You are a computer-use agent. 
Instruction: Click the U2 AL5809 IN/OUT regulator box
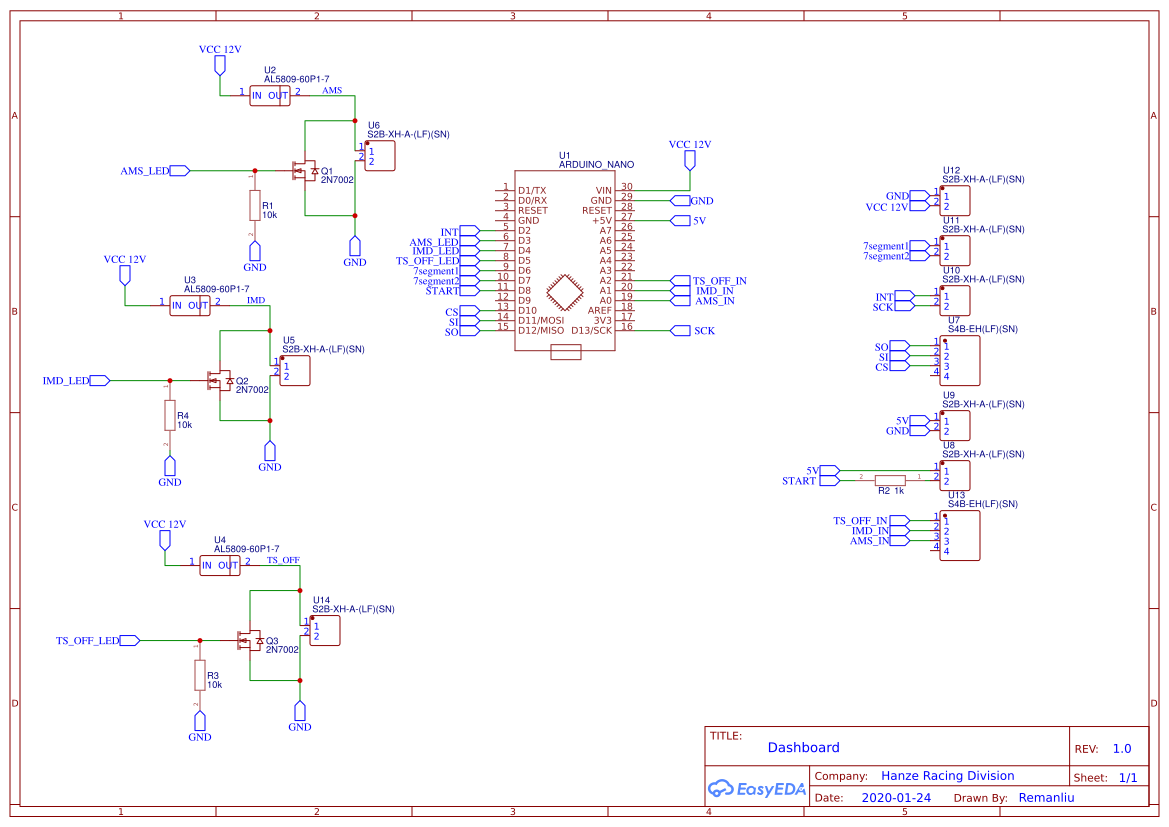270,95
